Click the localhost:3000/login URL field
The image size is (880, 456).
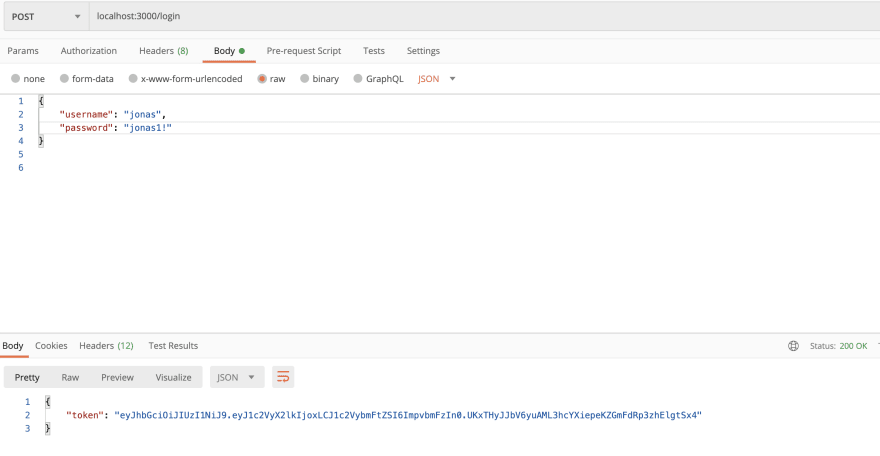click(x=484, y=17)
